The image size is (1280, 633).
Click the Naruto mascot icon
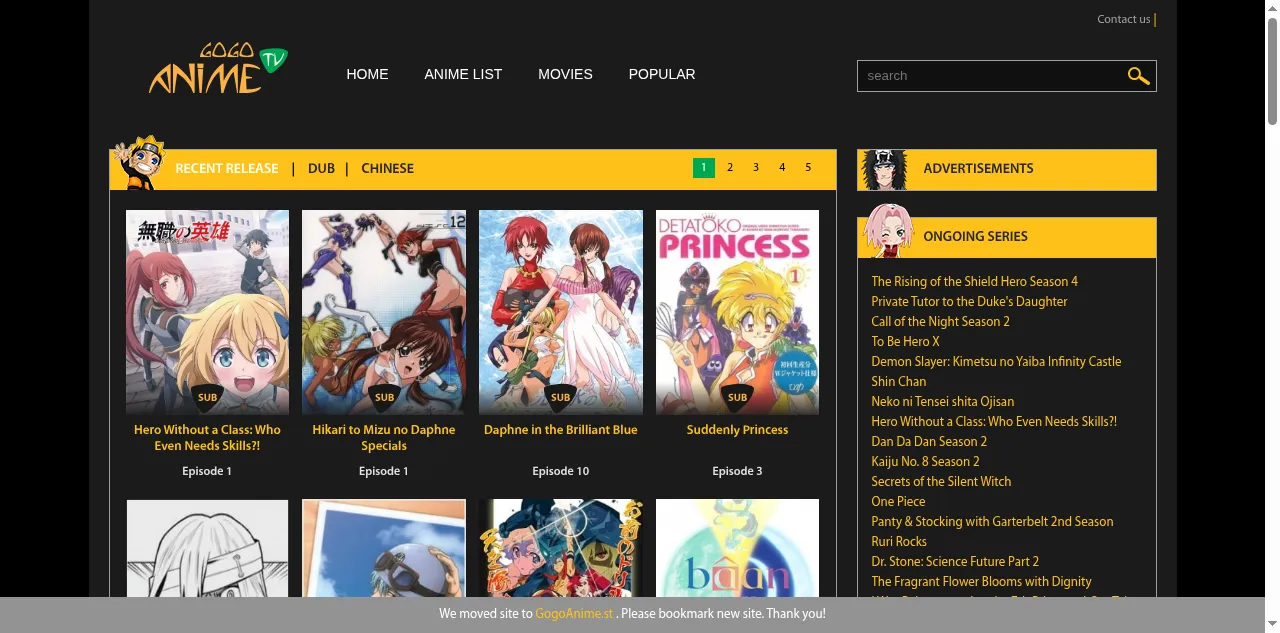(138, 163)
